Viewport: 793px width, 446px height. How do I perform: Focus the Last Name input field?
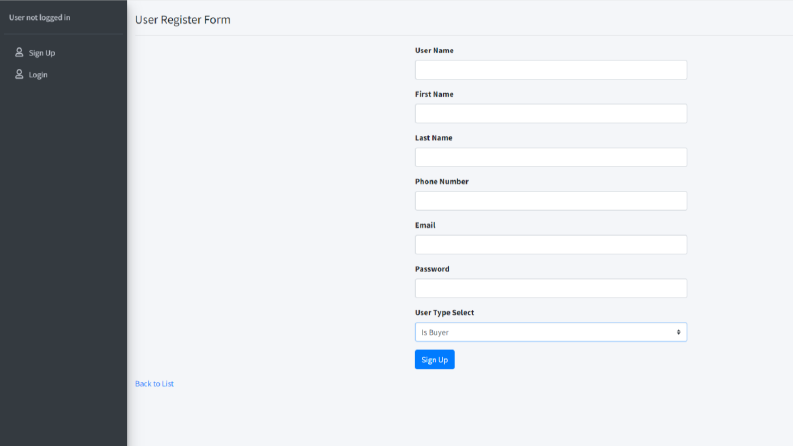point(551,157)
